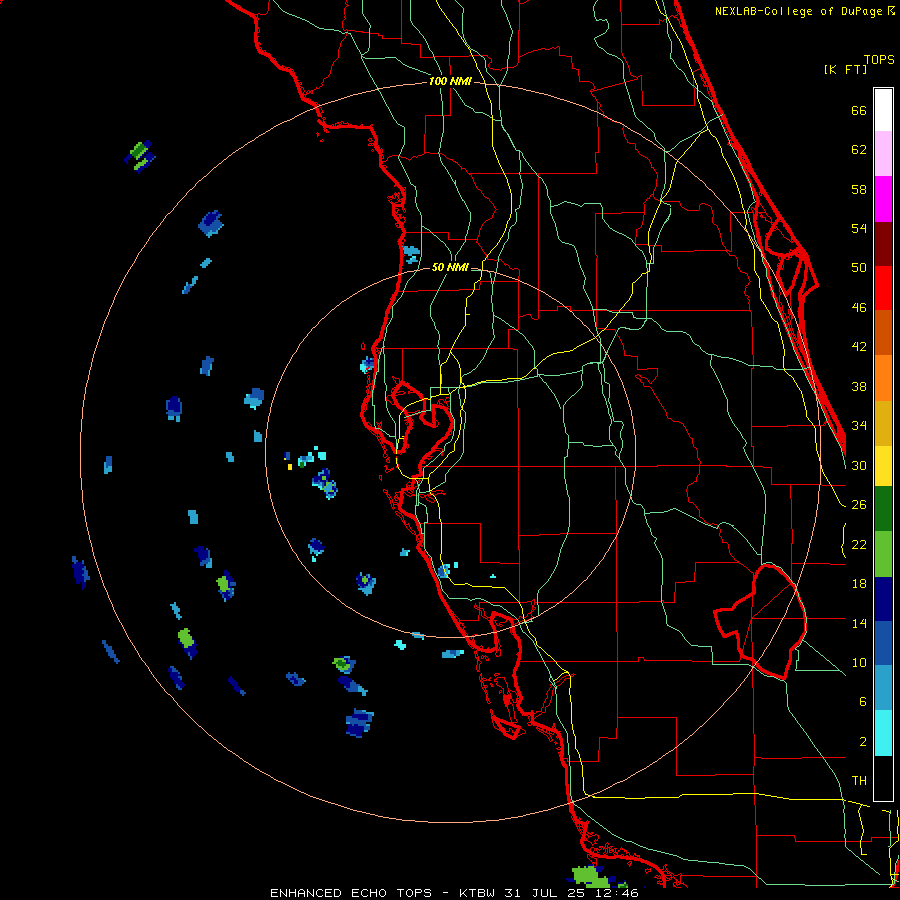Viewport: 900px width, 900px height.
Task: Click the 22 scale value
Action: (x=859, y=545)
